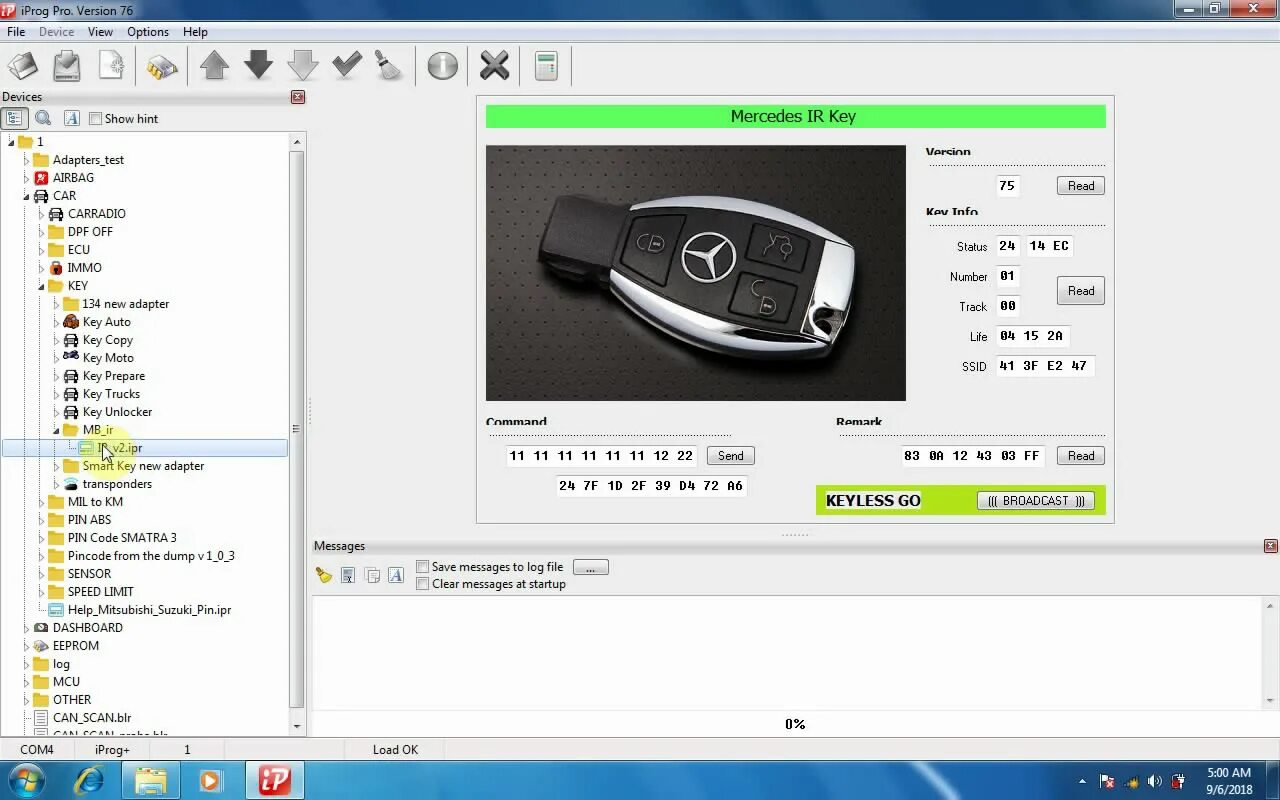
Task: Open the Windows Start menu orb
Action: coord(27,780)
